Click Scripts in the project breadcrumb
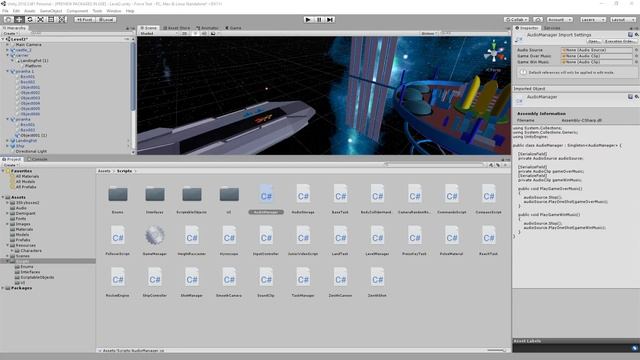The height and width of the screenshot is (360, 640). coord(124,171)
